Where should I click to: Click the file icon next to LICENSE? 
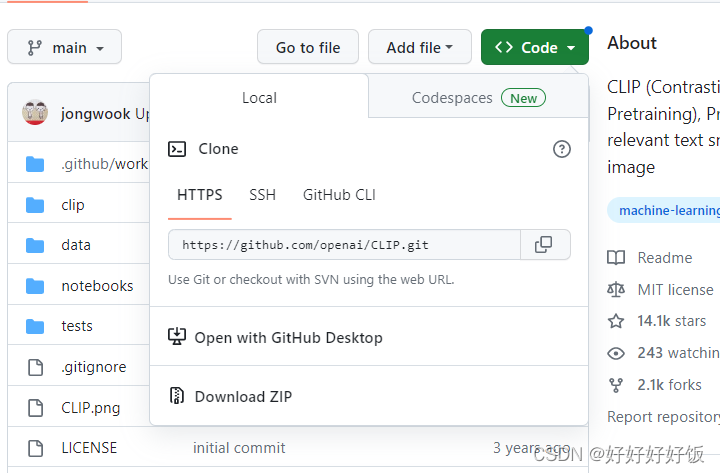35,448
